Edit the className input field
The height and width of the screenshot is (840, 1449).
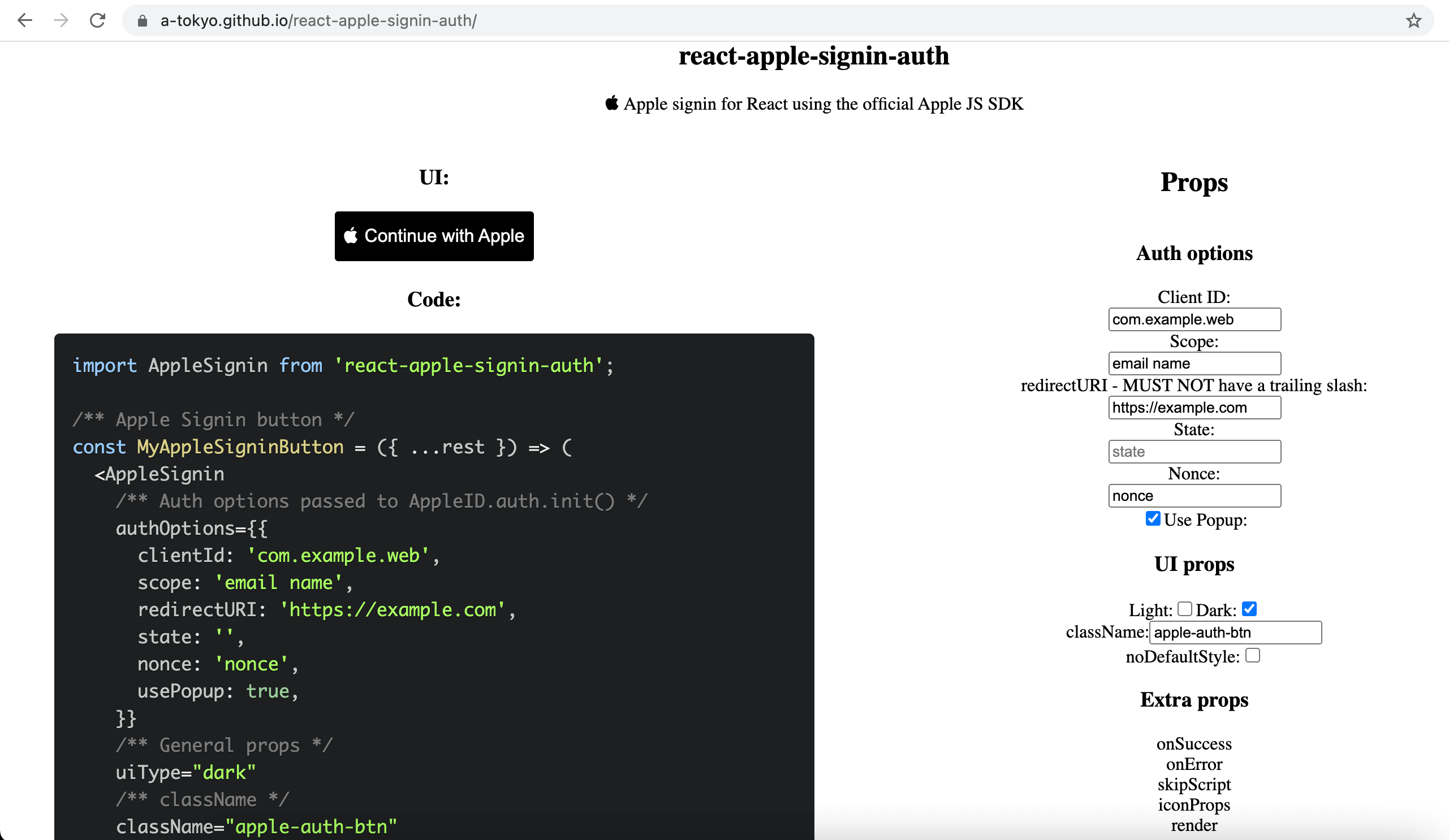pos(1235,633)
